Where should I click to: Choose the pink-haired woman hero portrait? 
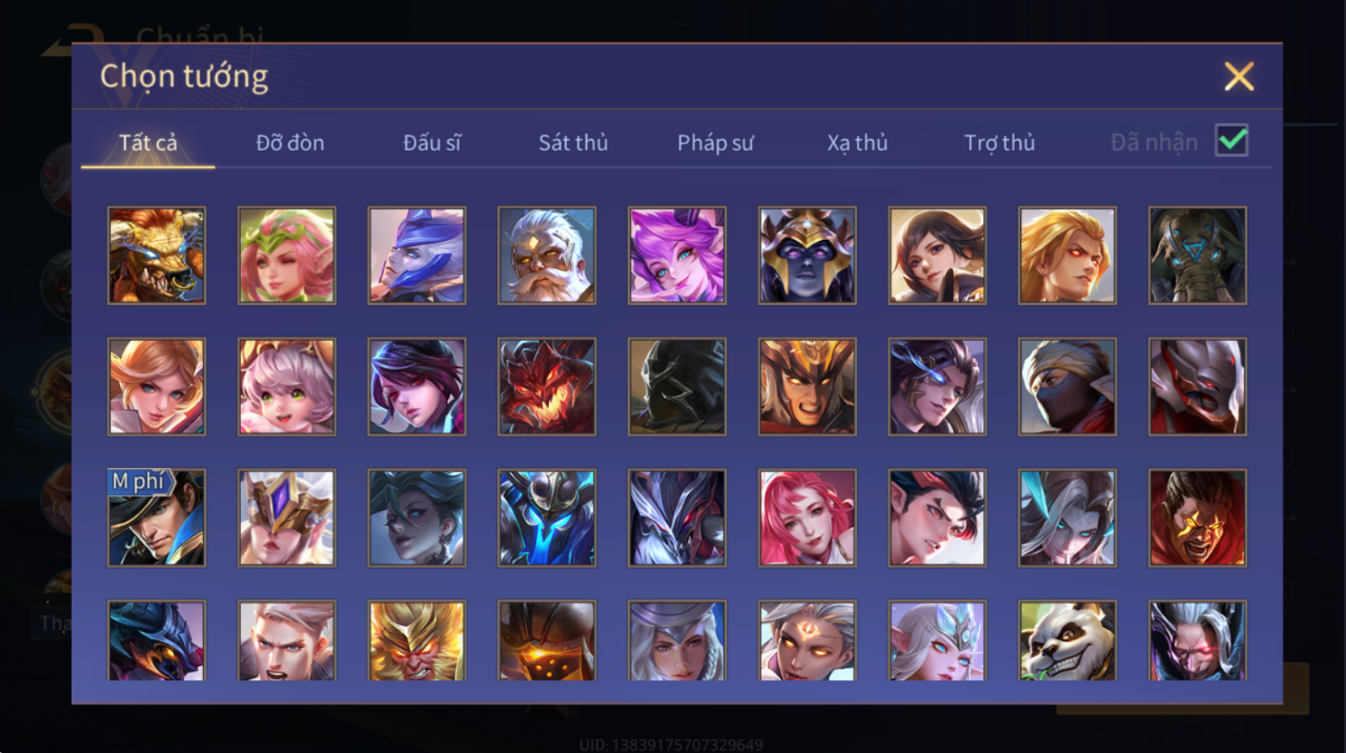click(x=807, y=518)
